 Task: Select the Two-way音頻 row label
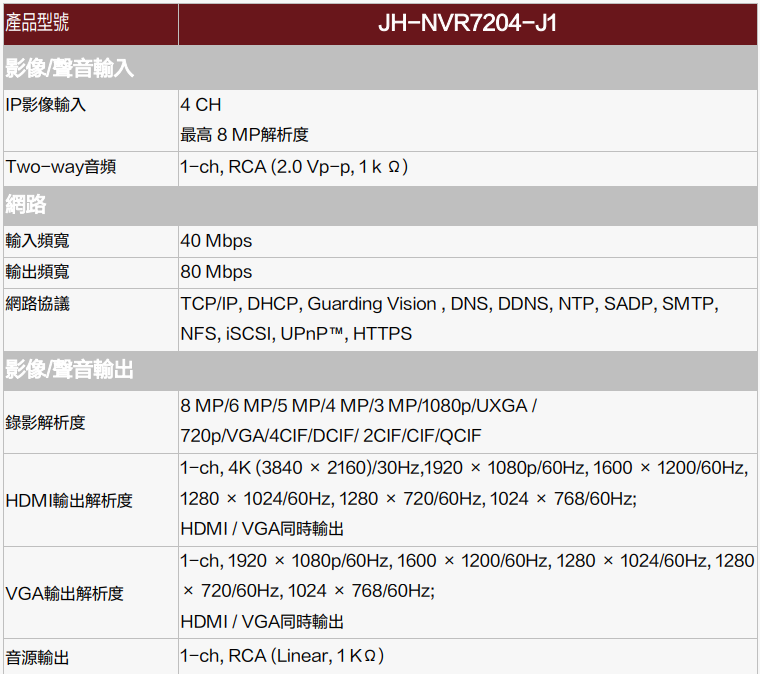61,167
